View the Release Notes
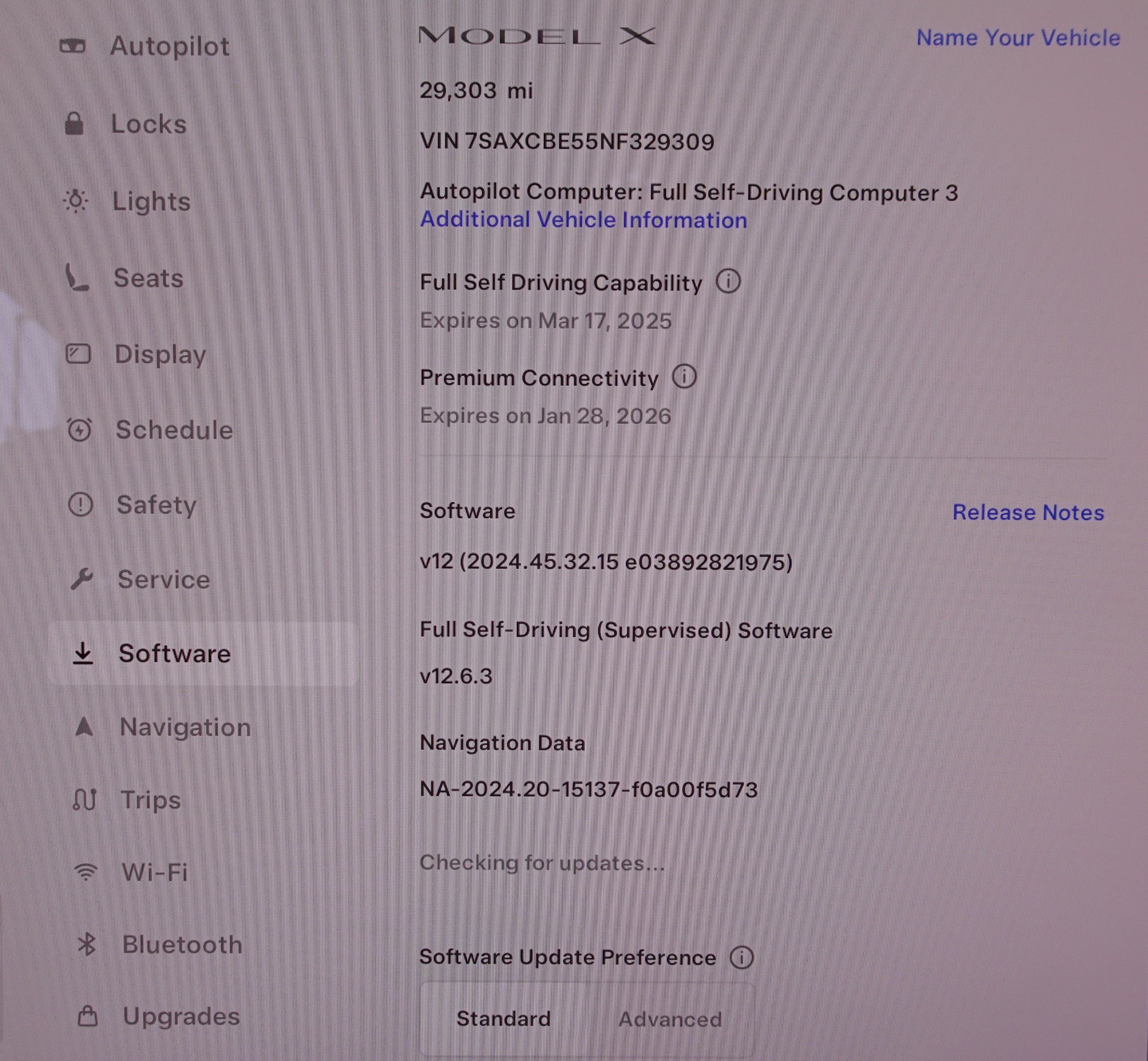The width and height of the screenshot is (1148, 1061). tap(1028, 512)
